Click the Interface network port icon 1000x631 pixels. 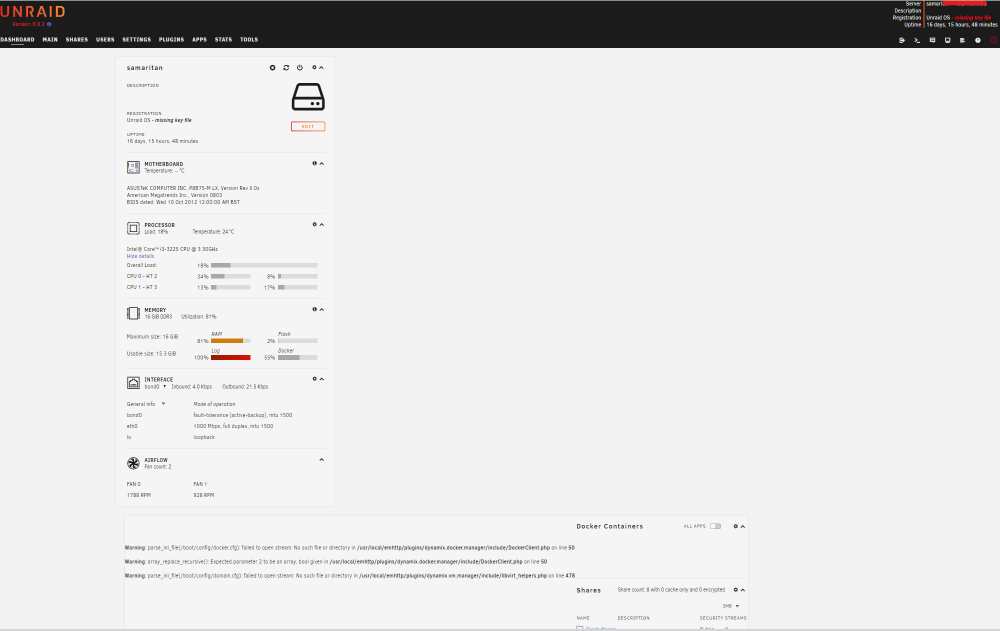click(x=133, y=383)
